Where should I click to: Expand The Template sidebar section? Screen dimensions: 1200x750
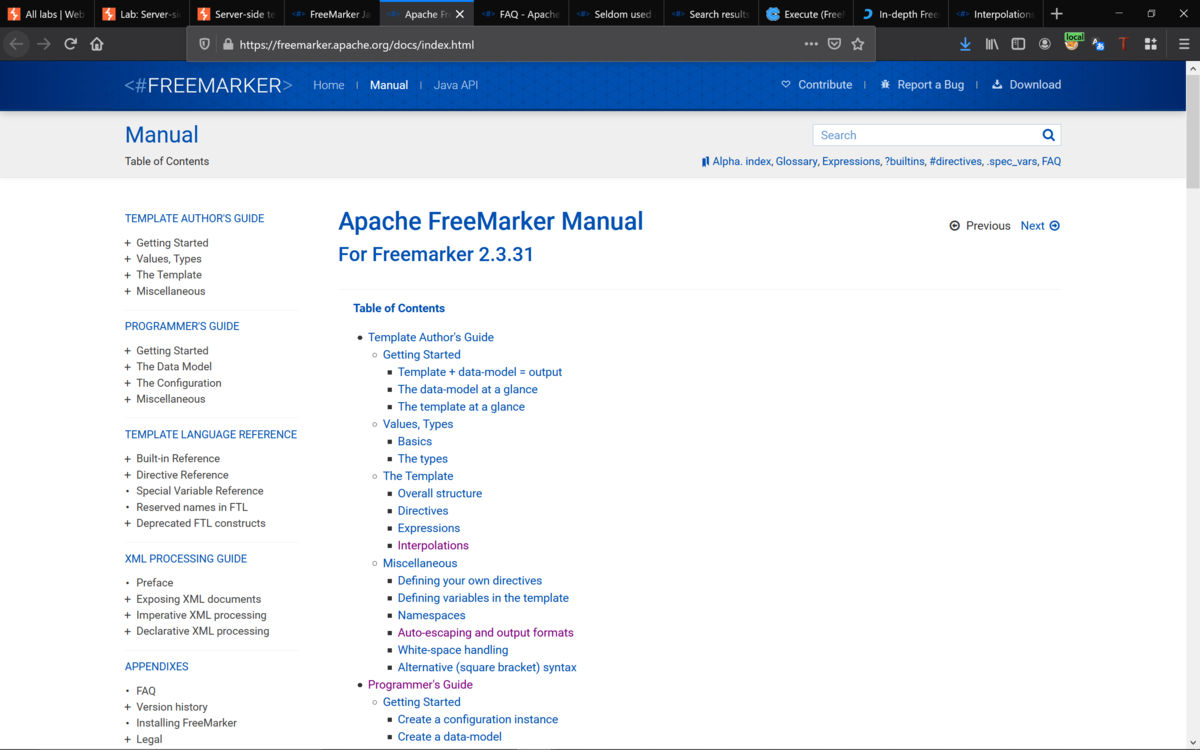click(128, 275)
